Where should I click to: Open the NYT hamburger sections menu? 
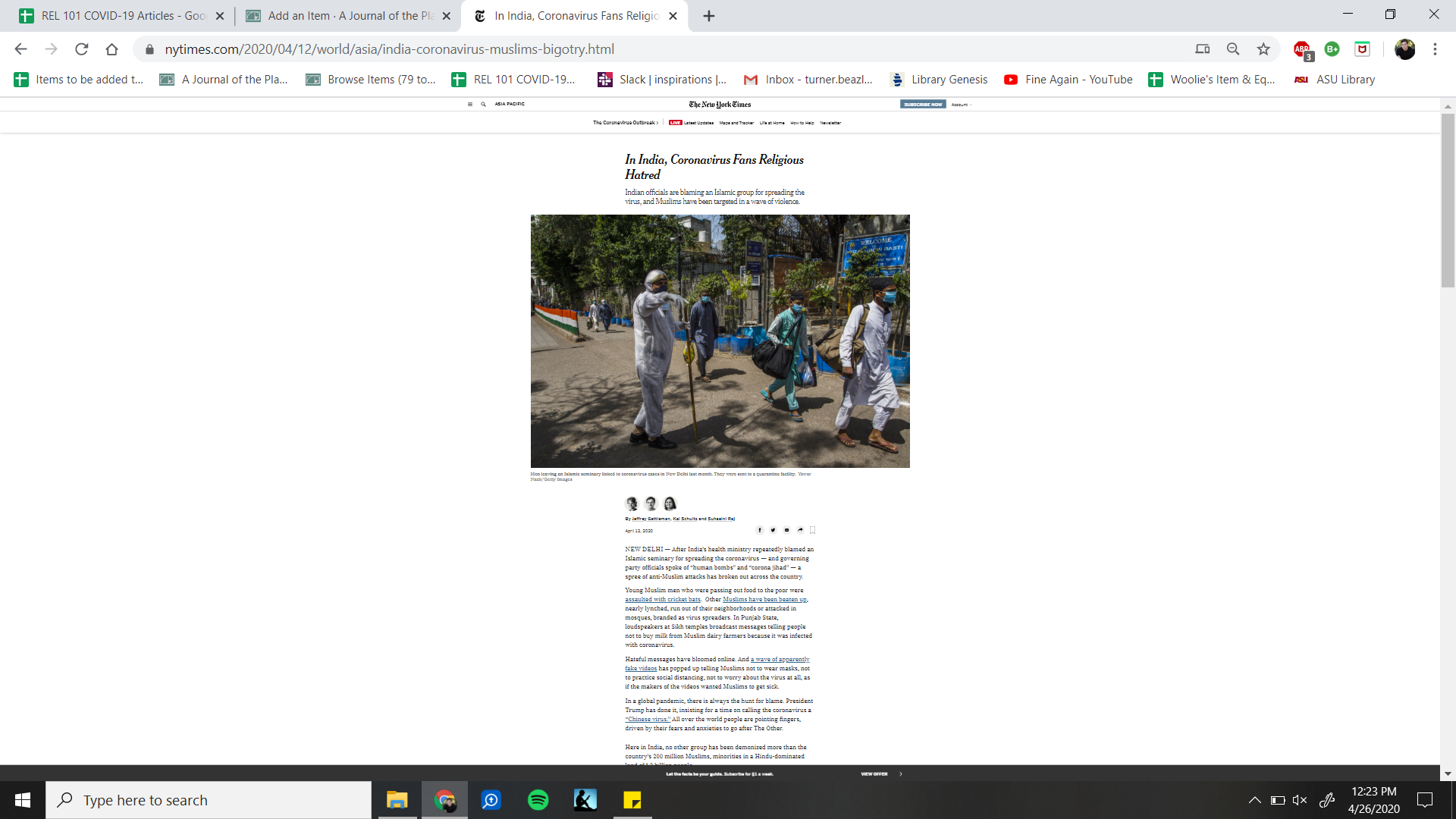pyautogui.click(x=470, y=104)
